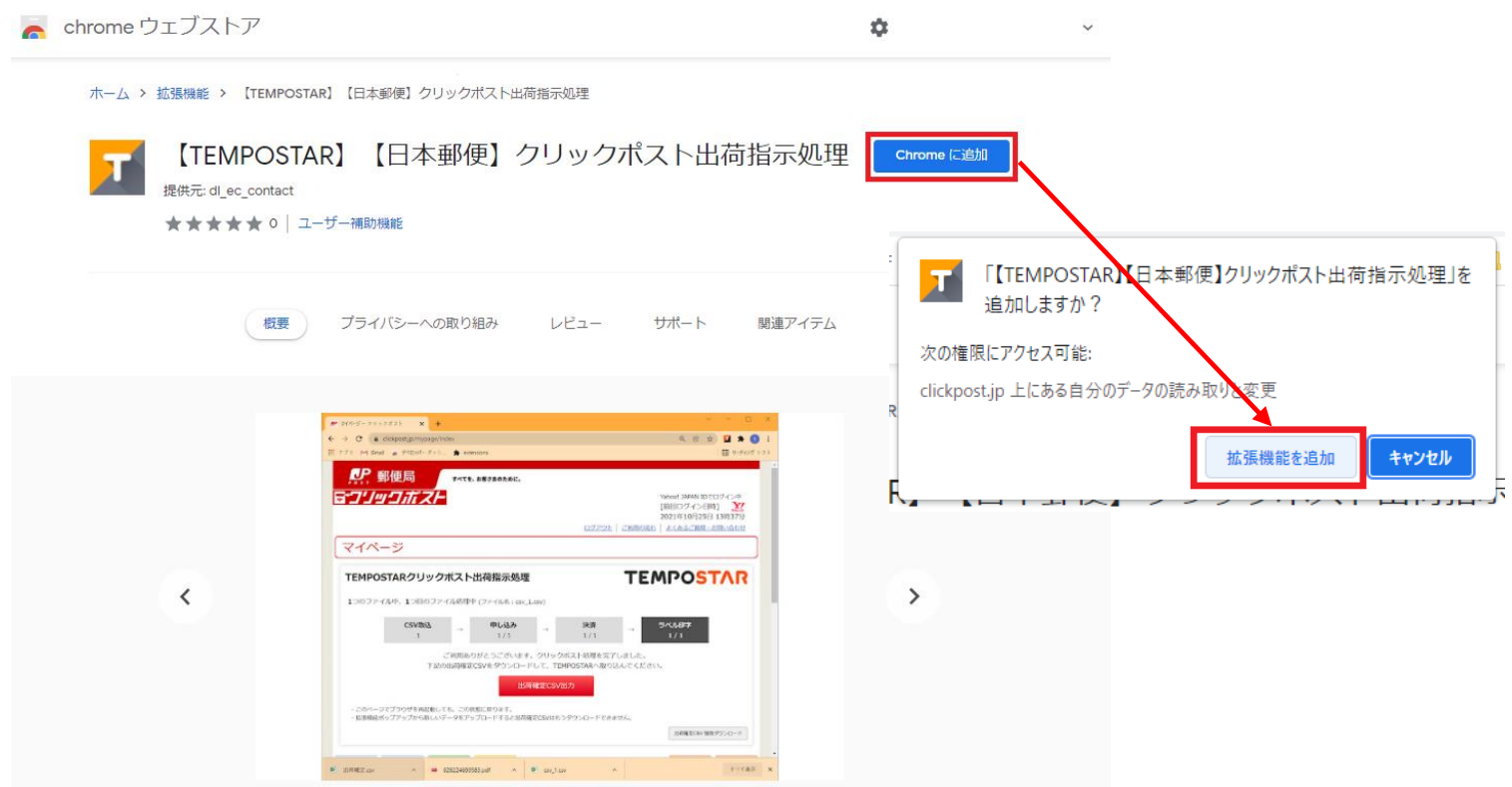
Task: Click the five-star rating row
Action: tap(214, 223)
